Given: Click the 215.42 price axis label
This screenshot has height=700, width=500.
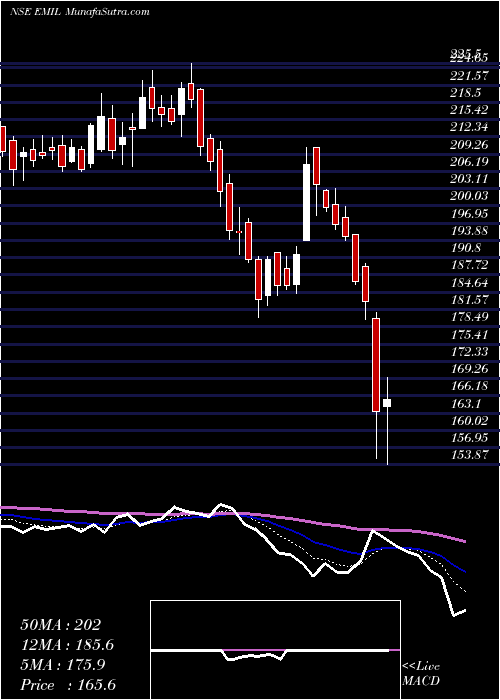Looking at the screenshot, I should (469, 110).
